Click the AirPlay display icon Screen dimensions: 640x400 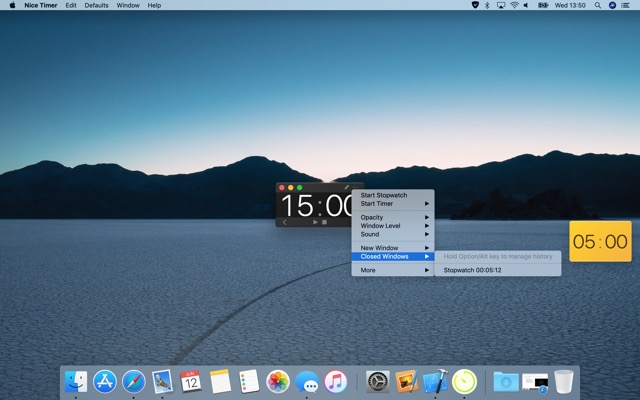[x=501, y=5]
